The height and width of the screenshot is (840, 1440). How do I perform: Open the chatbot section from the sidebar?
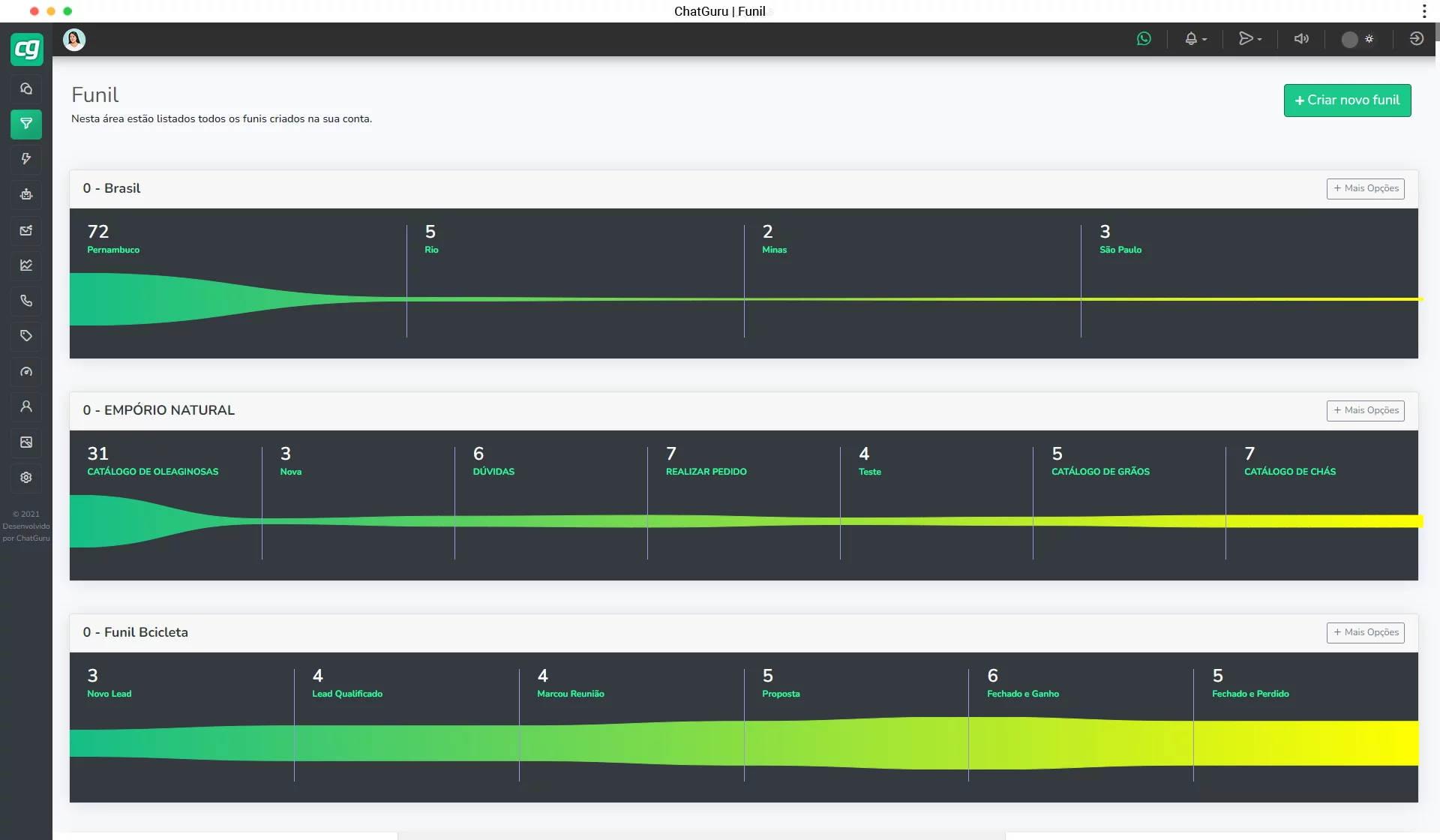[26, 194]
